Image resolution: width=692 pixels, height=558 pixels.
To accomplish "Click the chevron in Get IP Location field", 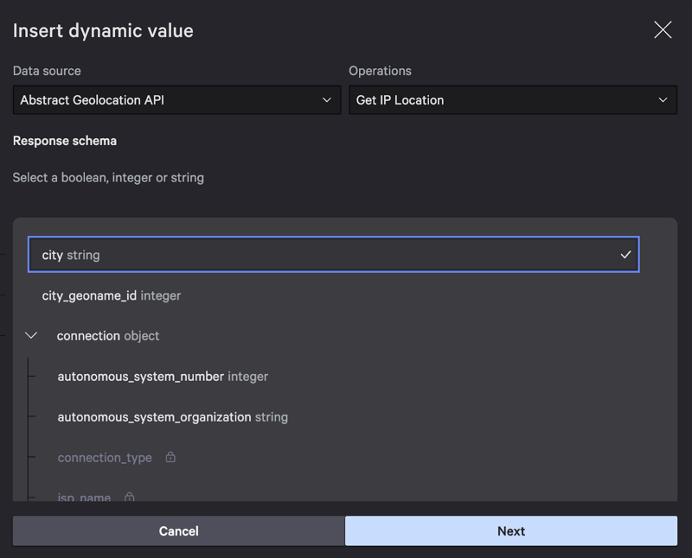I will [662, 100].
